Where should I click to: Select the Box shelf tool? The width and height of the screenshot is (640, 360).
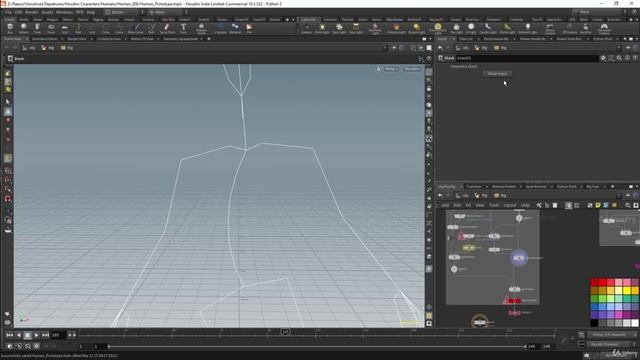tap(10, 28)
